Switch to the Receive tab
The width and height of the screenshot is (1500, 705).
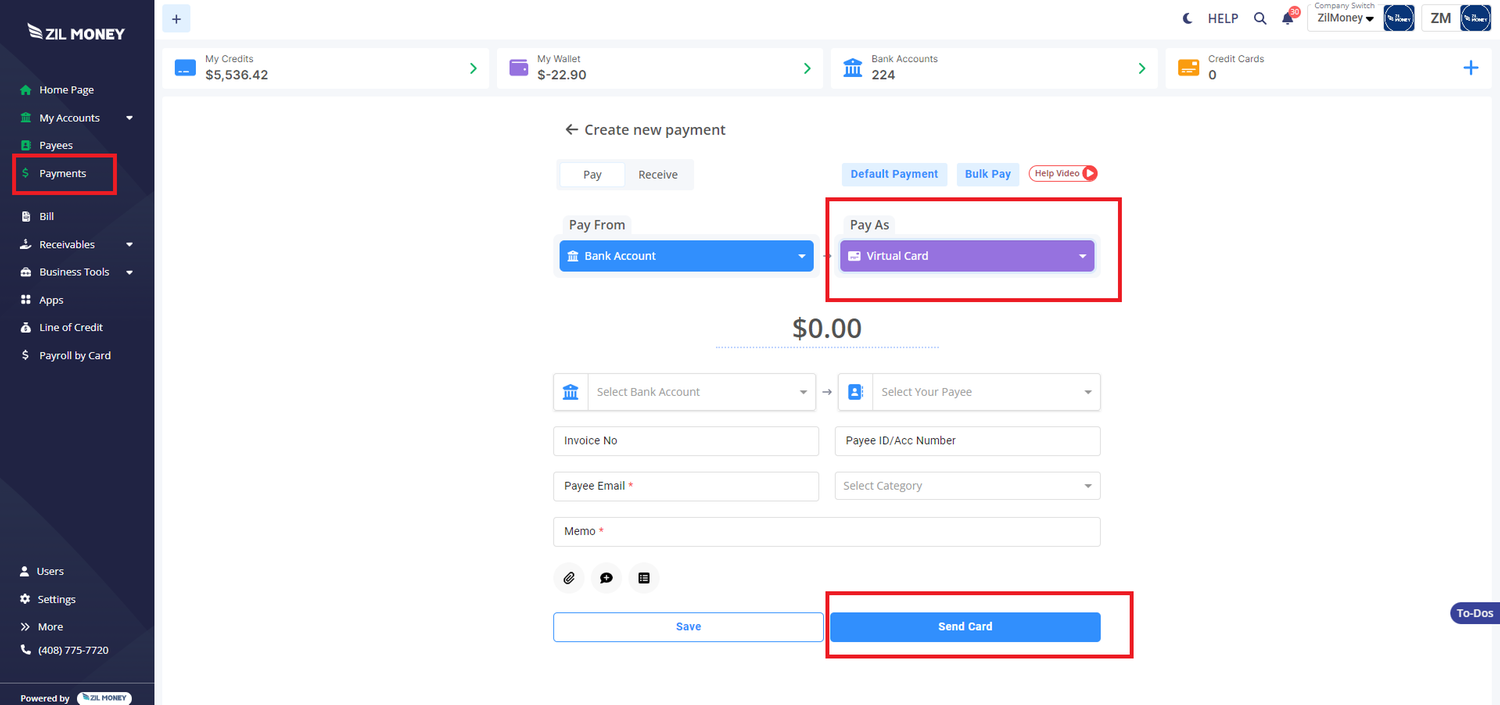point(658,174)
